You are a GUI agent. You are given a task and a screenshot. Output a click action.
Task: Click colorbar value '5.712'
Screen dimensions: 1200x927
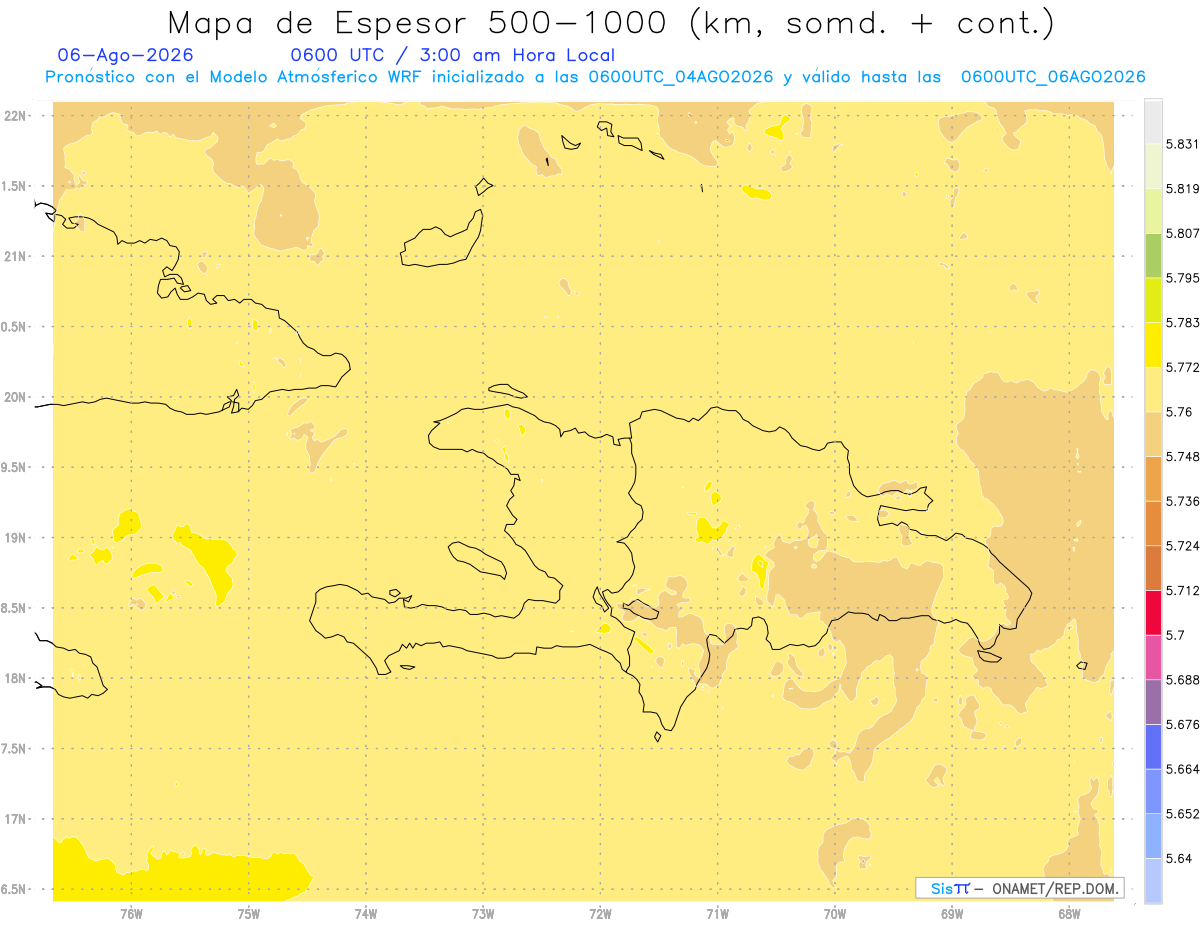1182,591
